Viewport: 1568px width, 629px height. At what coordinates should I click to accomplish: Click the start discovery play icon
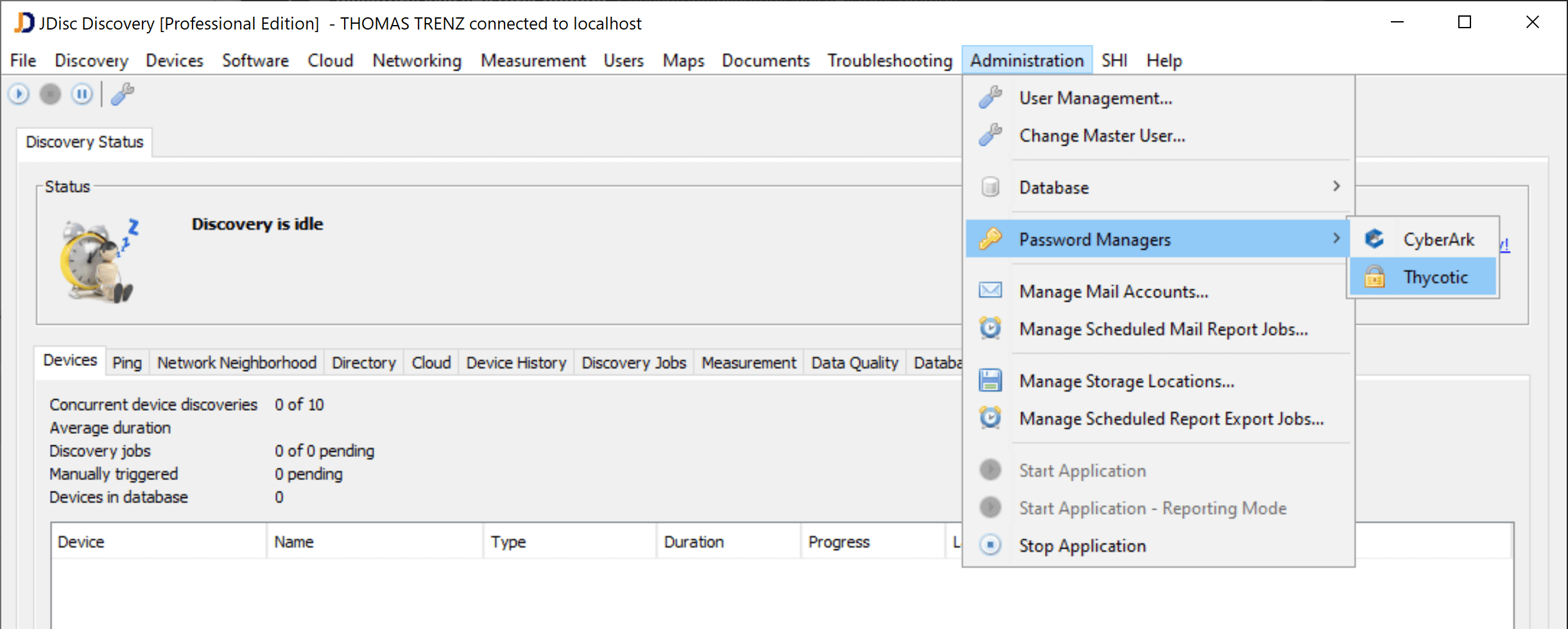(19, 94)
